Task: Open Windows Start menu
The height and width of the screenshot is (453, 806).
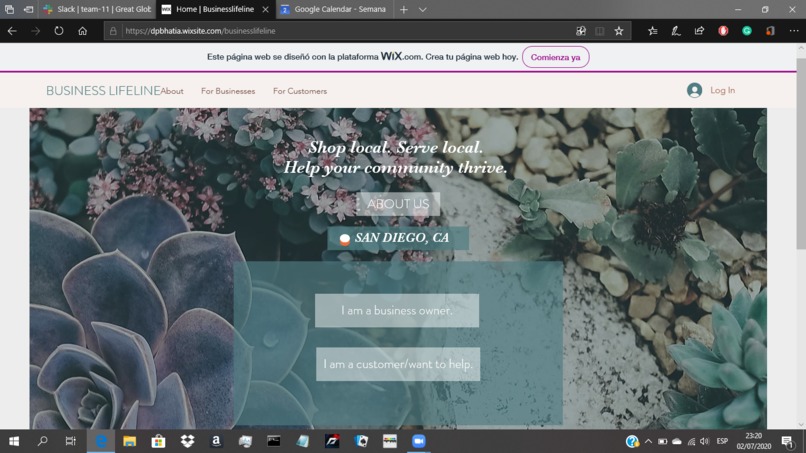Action: [14, 441]
